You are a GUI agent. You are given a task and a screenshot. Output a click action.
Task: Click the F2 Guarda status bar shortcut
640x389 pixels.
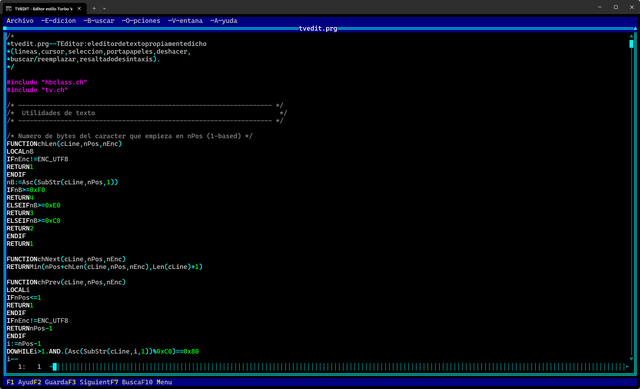click(51, 382)
